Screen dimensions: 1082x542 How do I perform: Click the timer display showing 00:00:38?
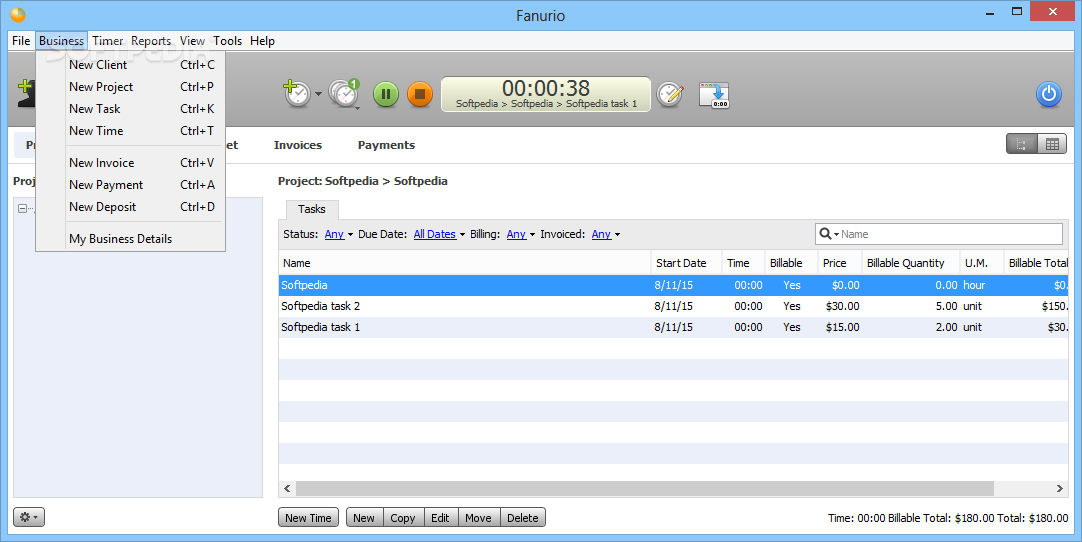546,94
